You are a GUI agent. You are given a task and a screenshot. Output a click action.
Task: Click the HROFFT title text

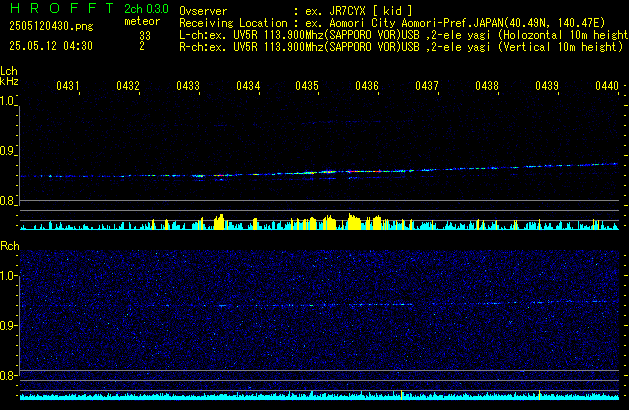[x=62, y=8]
